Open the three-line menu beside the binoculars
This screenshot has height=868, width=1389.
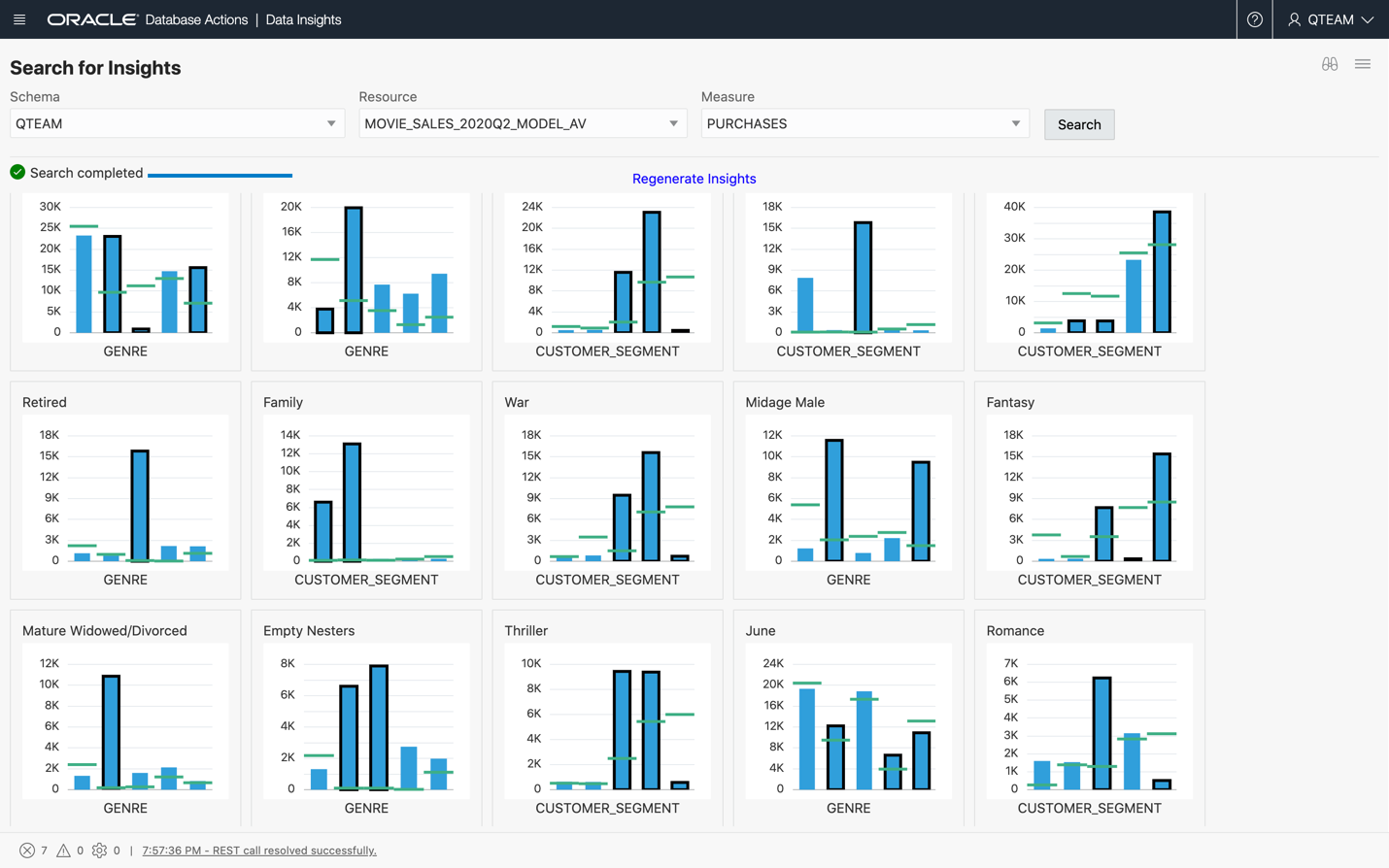[x=1362, y=64]
